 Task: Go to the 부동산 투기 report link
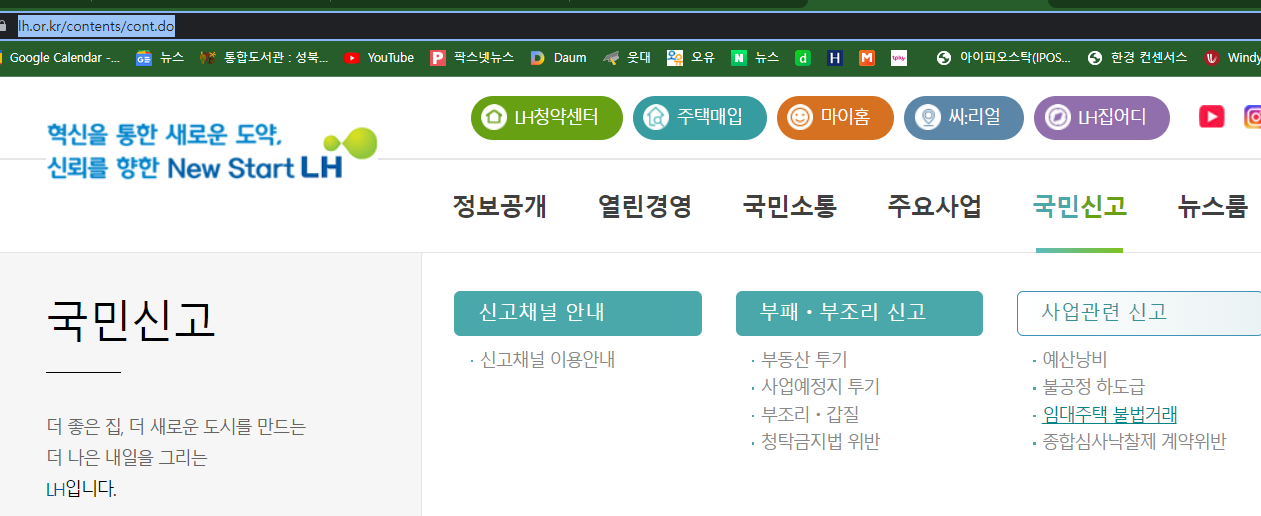tap(804, 360)
